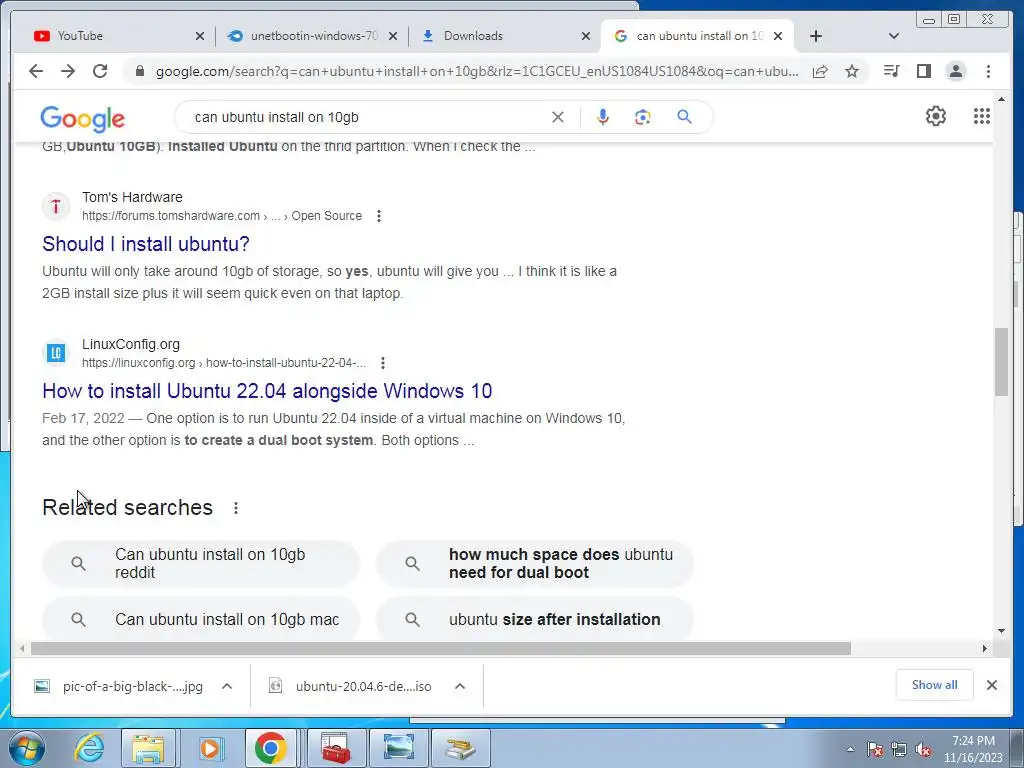
Task: Open options next to Related searches heading
Action: [x=236, y=508]
